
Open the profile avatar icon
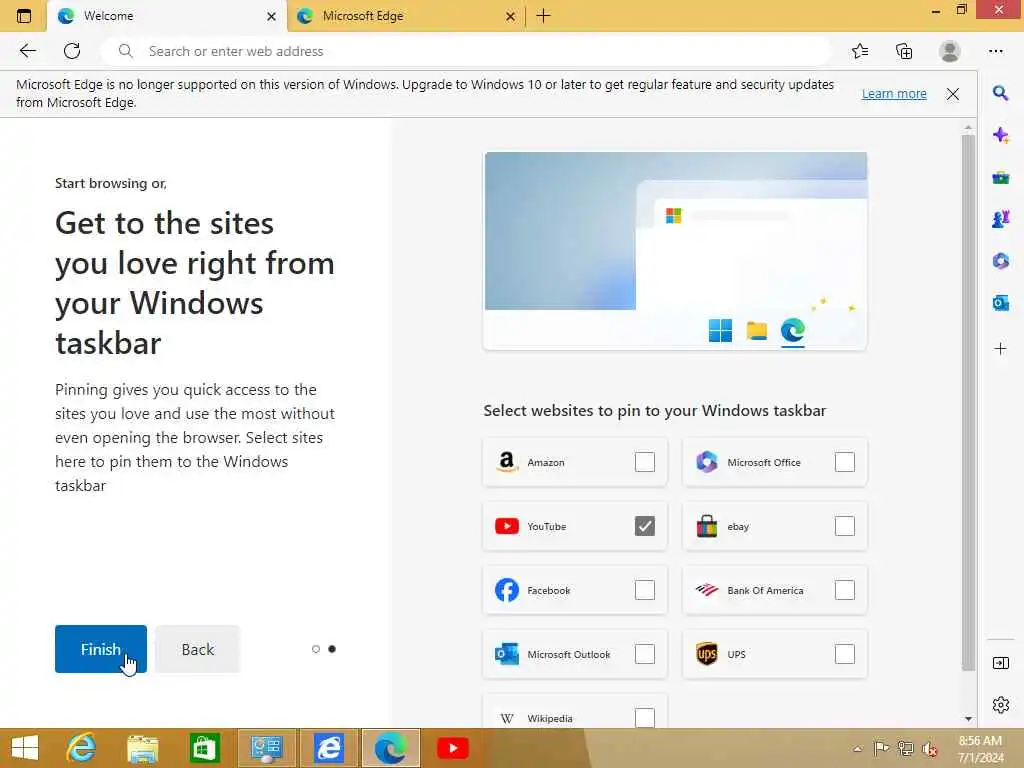[950, 51]
